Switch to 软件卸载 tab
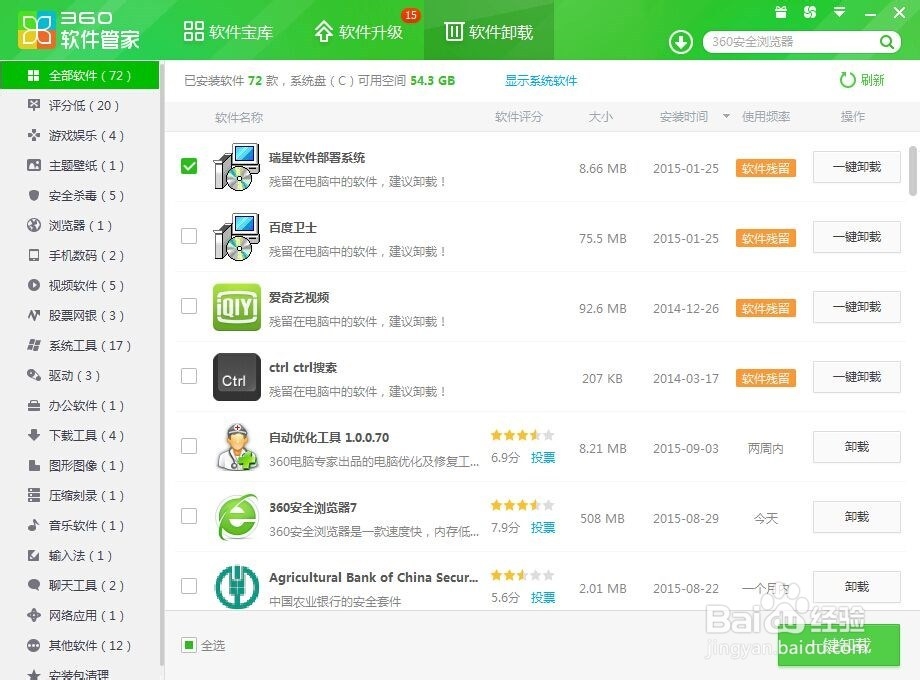The height and width of the screenshot is (680, 920). 488,31
